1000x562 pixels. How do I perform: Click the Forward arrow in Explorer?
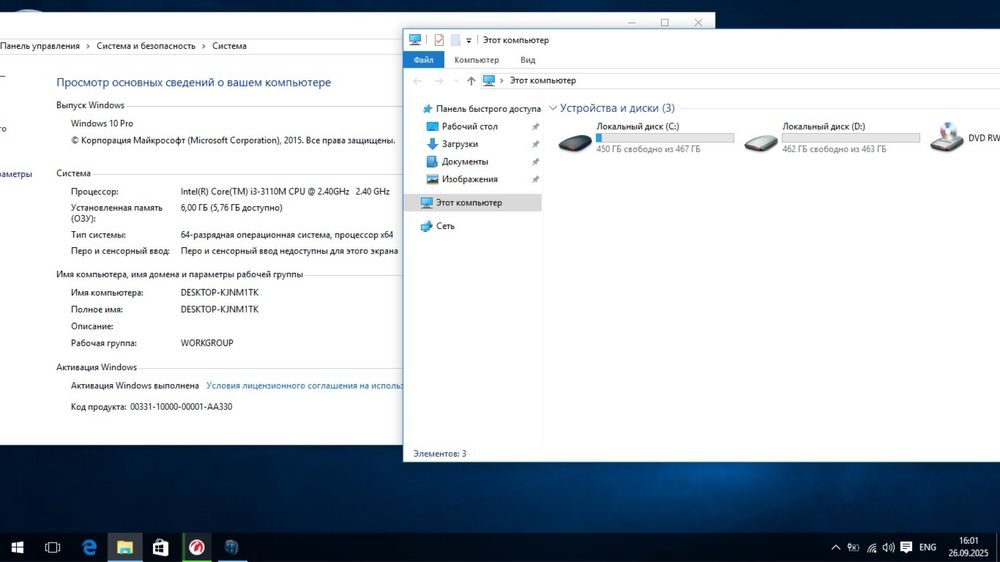439,80
